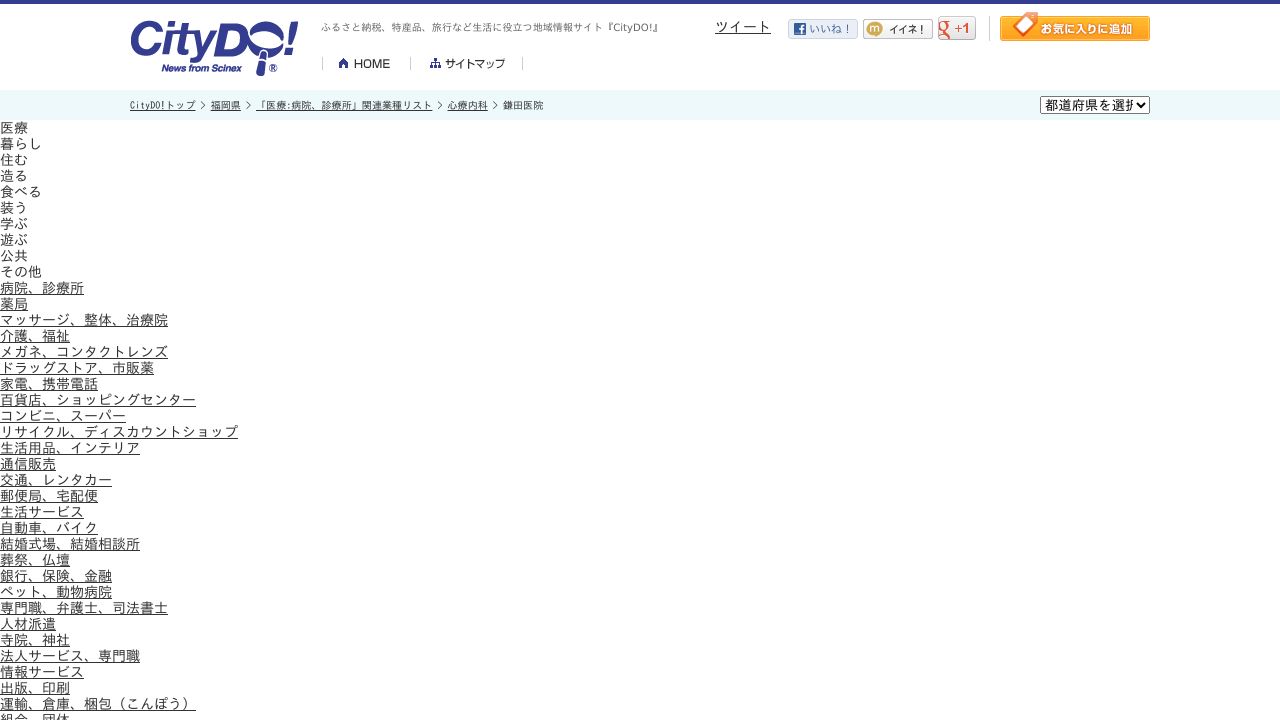This screenshot has width=1280, height=720.
Task: Select the 食べる category tab
Action: (21, 192)
